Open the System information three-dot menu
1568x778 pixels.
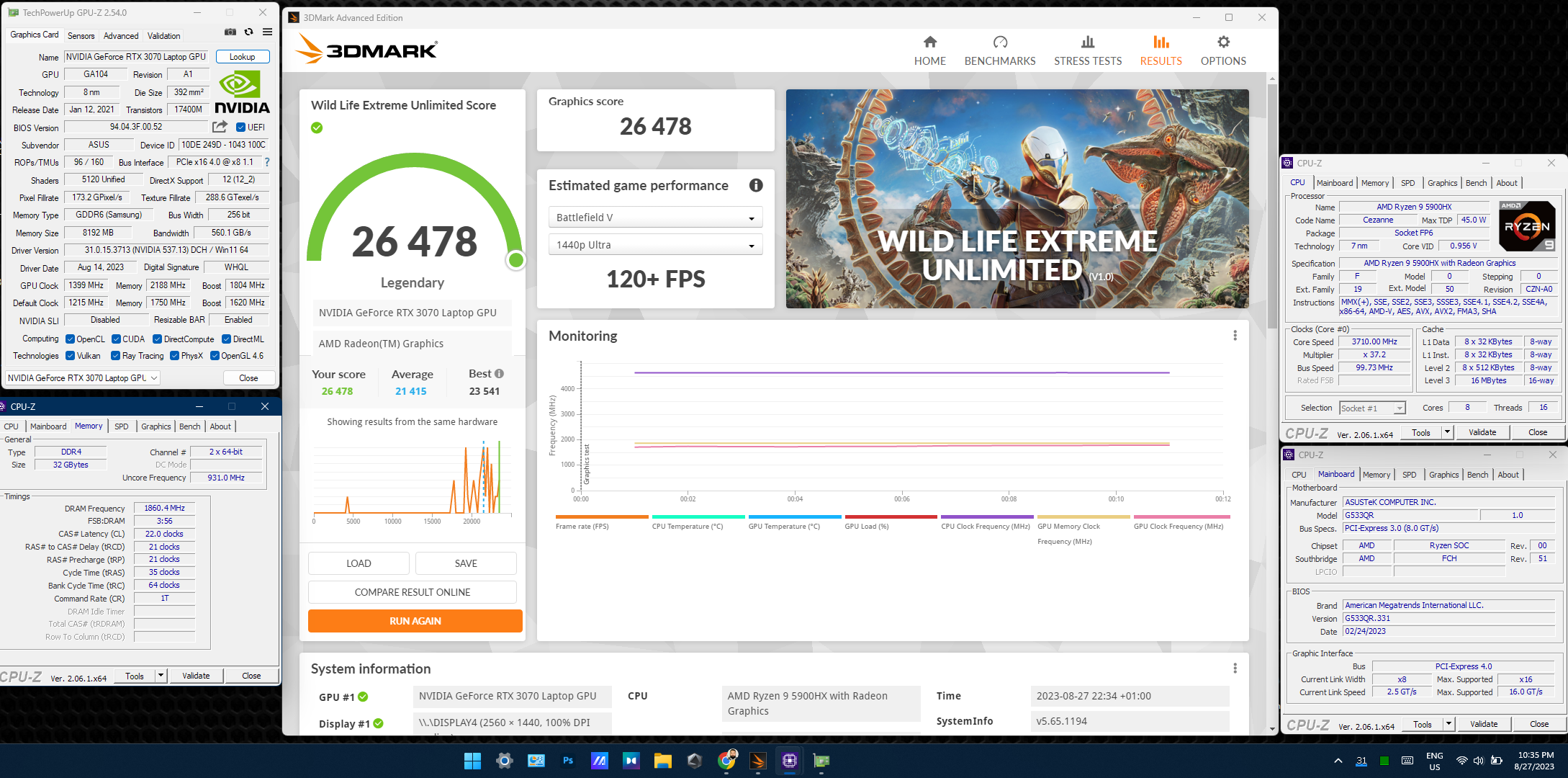coord(1235,669)
